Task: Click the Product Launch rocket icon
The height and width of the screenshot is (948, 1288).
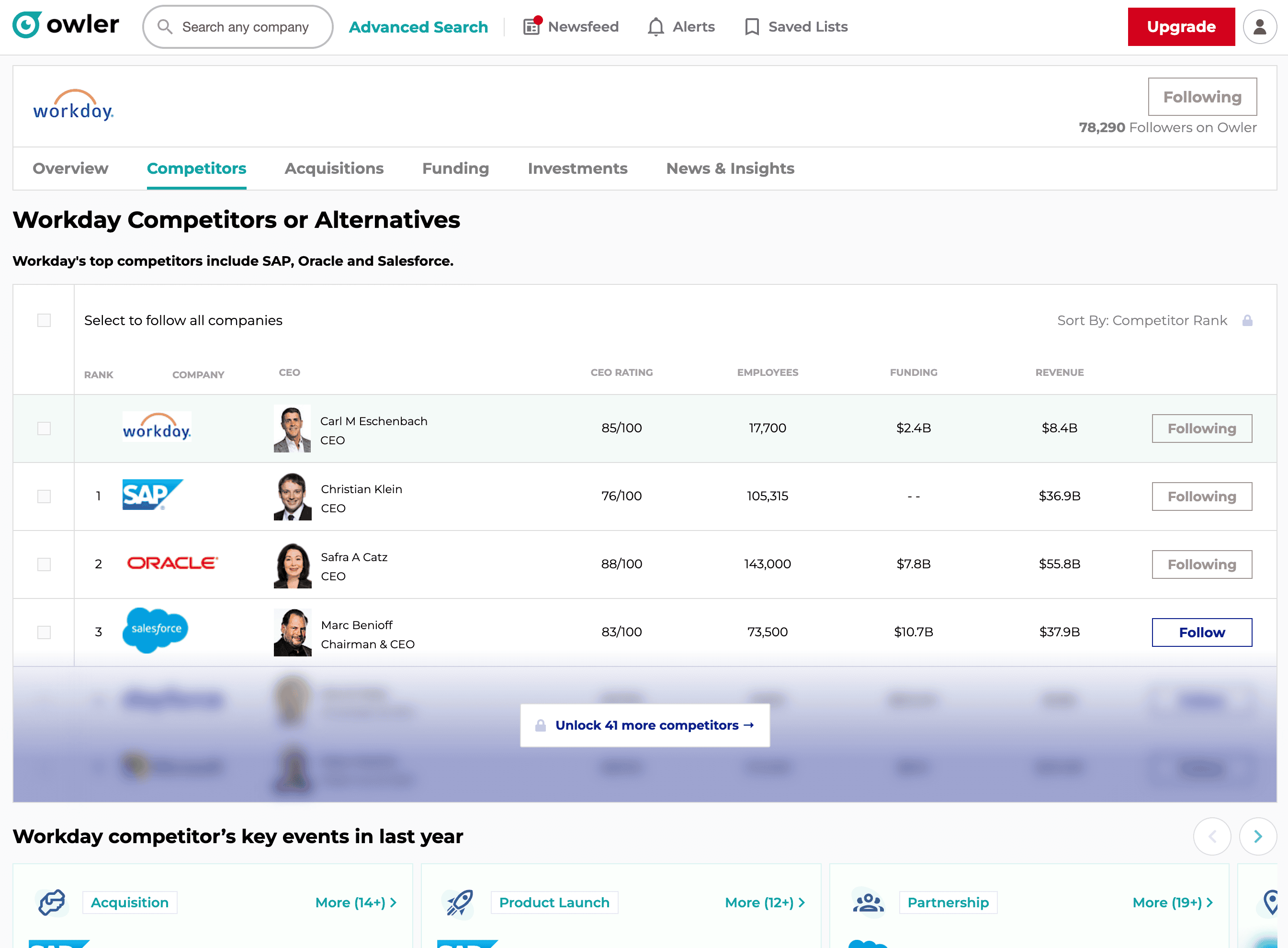Action: pos(460,902)
